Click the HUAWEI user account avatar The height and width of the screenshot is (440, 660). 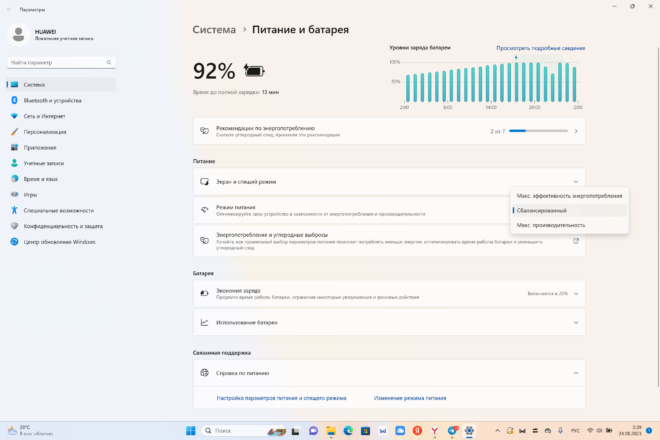18,34
